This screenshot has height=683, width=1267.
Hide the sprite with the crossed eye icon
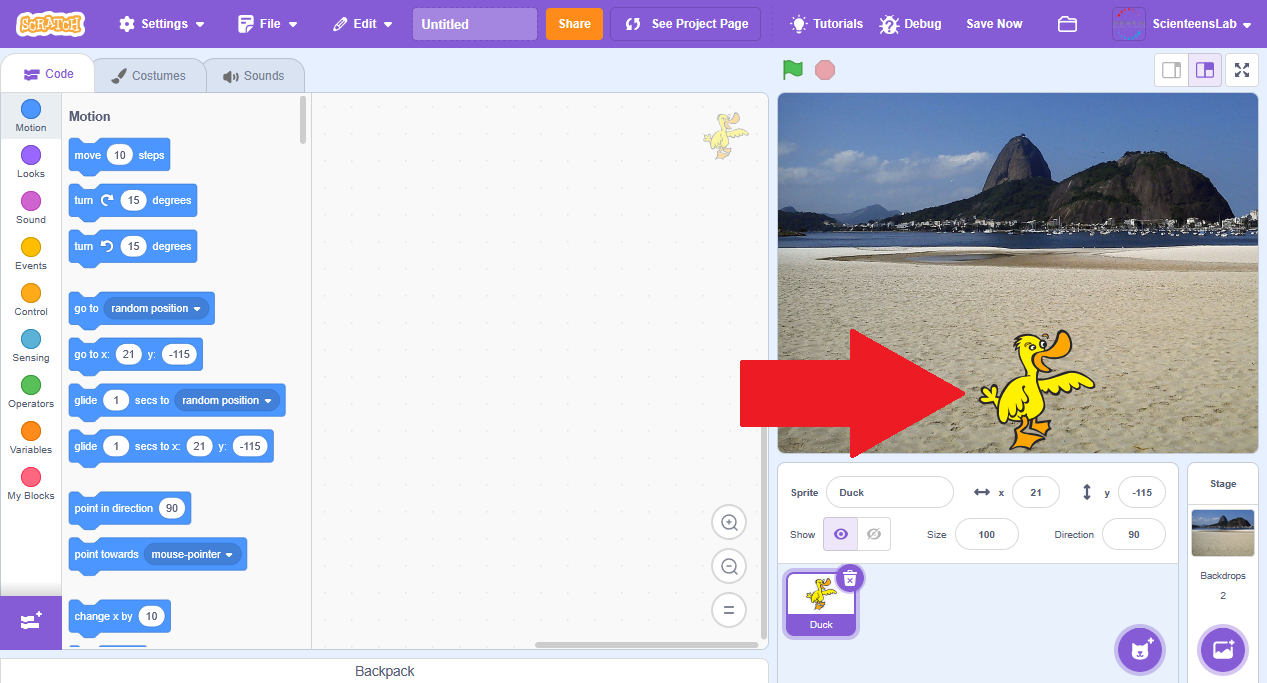[x=873, y=534]
